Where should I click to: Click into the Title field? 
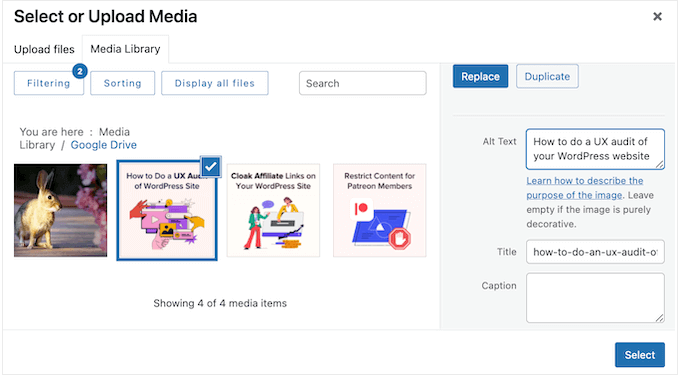[x=595, y=252]
